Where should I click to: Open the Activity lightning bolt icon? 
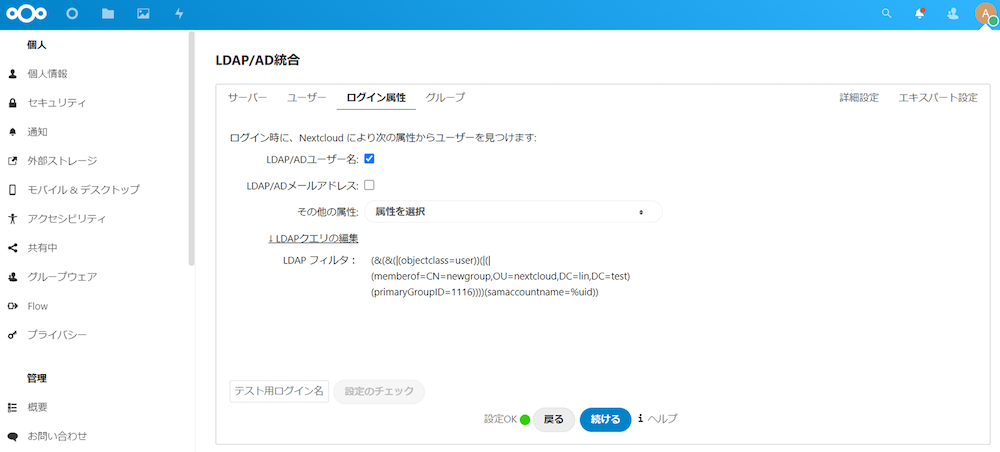tap(179, 13)
